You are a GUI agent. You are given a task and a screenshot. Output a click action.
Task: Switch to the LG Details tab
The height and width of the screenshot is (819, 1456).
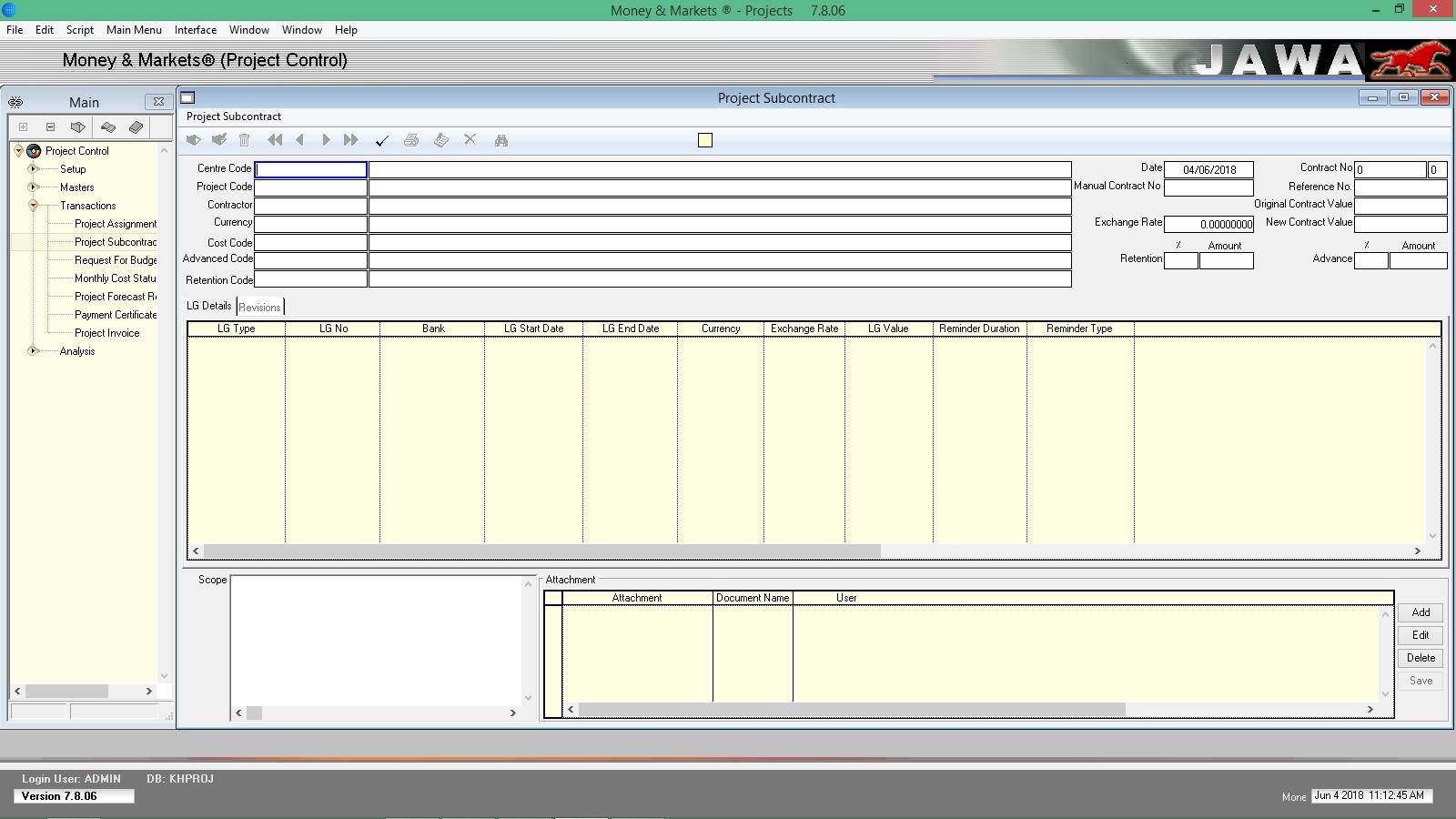209,306
